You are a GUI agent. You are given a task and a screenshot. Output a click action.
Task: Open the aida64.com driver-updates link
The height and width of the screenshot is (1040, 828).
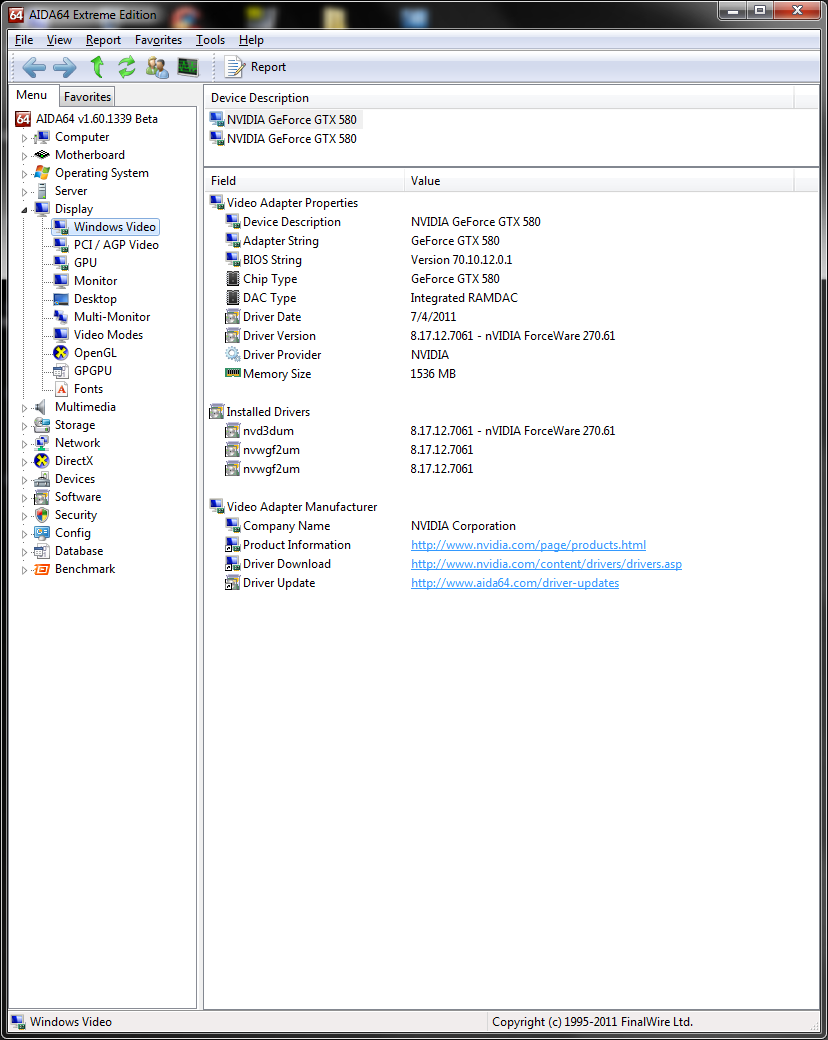(515, 583)
